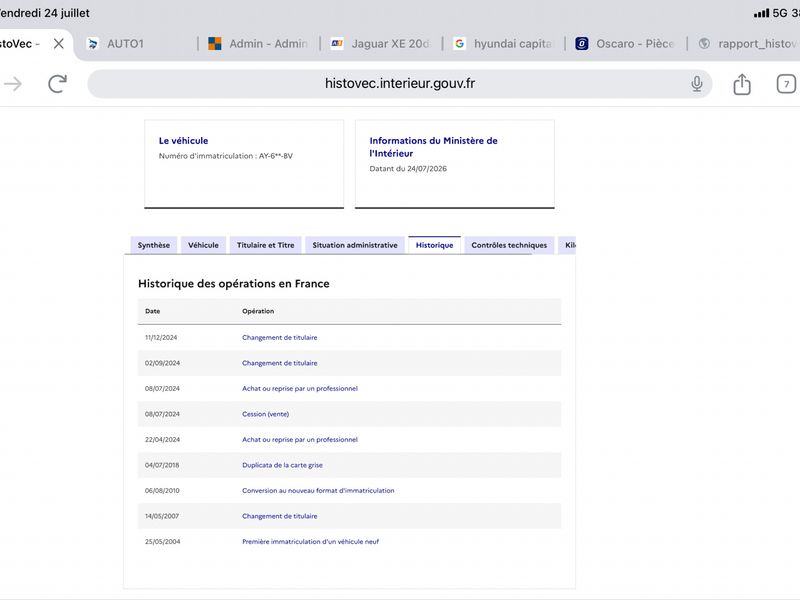This screenshot has width=800, height=600.
Task: Open the Situation administrative tab
Action: pyautogui.click(x=355, y=245)
